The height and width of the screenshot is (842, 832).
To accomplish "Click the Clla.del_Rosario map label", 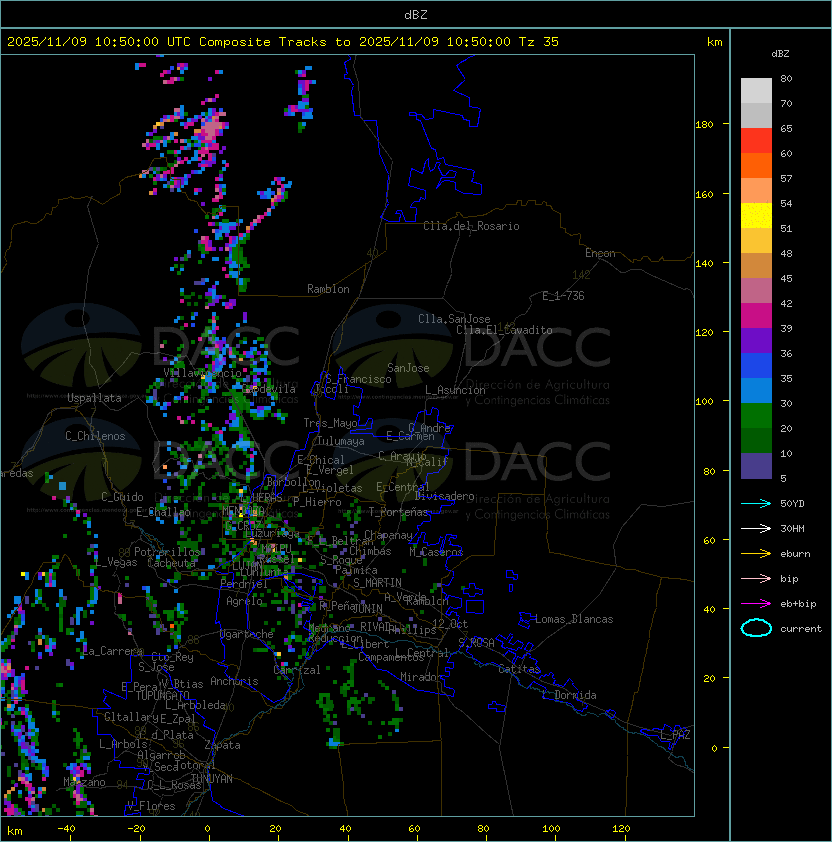I will (x=471, y=226).
